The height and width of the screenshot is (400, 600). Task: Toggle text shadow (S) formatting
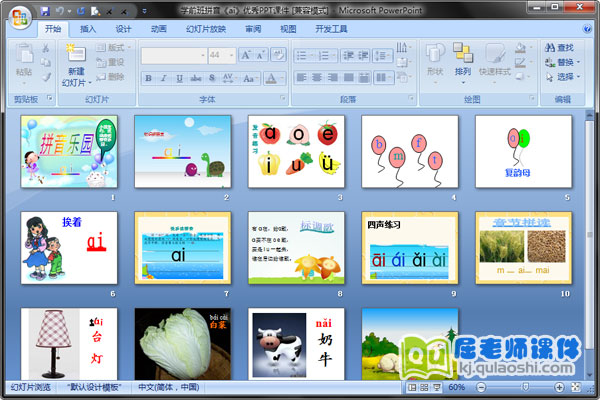[212, 78]
